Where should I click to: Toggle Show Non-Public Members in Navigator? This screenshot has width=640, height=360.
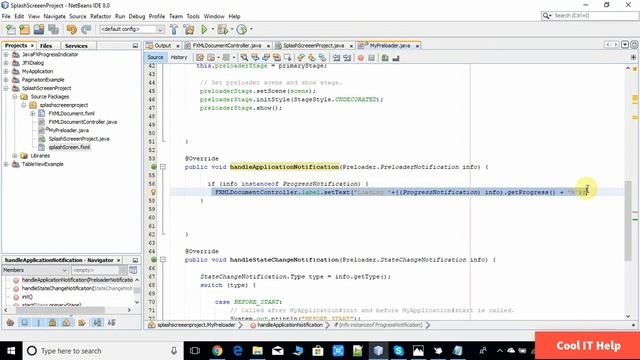[53, 323]
